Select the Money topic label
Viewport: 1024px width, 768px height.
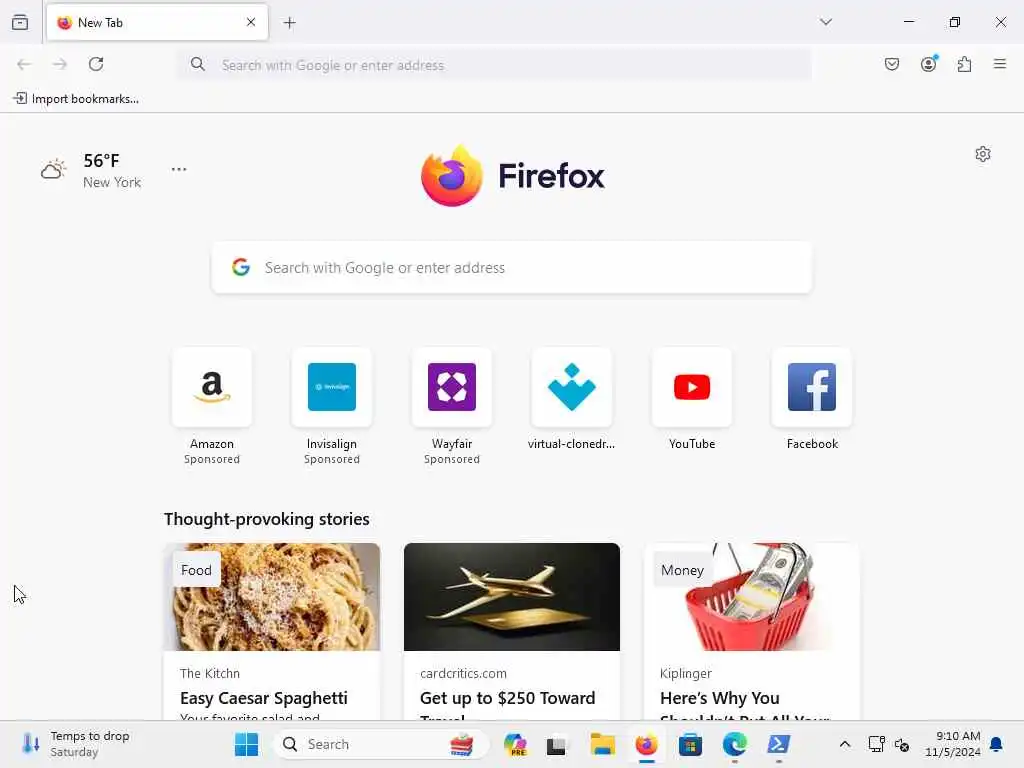pyautogui.click(x=682, y=570)
